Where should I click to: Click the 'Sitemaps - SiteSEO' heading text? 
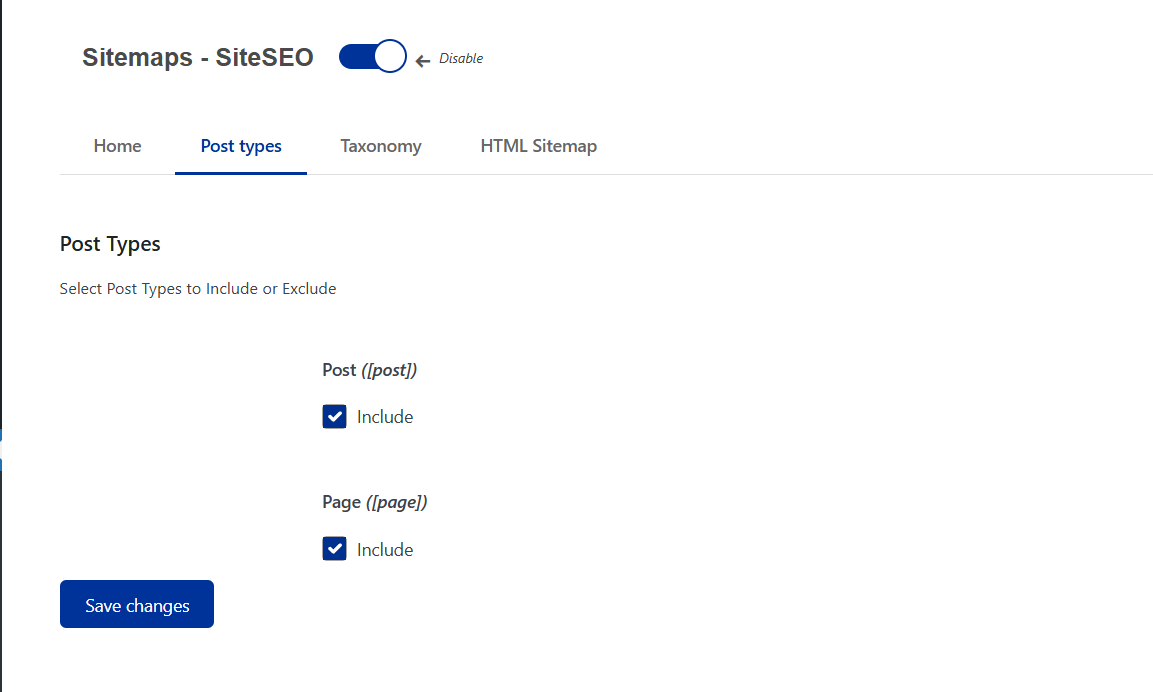[x=198, y=57]
